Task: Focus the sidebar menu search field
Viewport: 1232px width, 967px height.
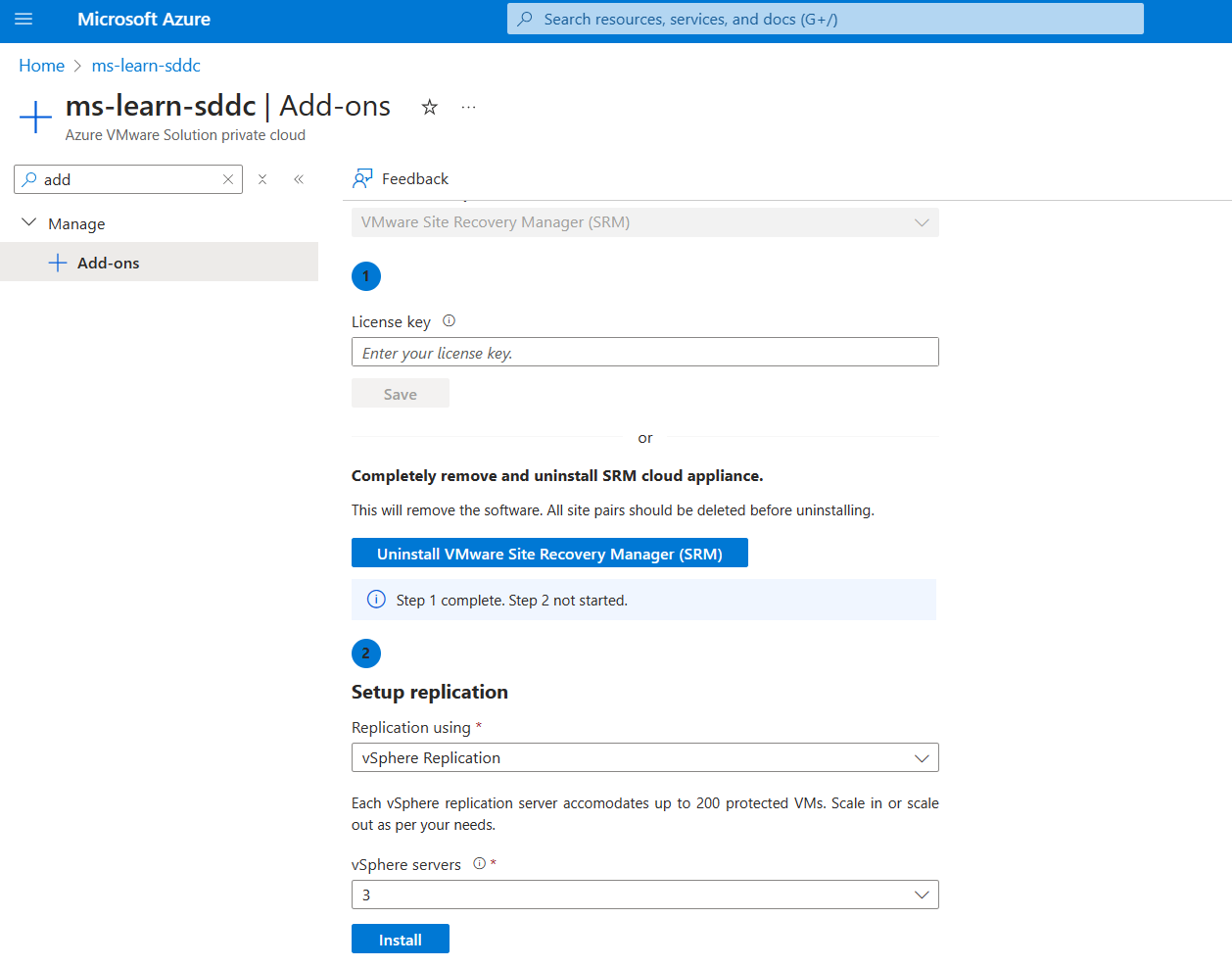Action: [x=128, y=179]
